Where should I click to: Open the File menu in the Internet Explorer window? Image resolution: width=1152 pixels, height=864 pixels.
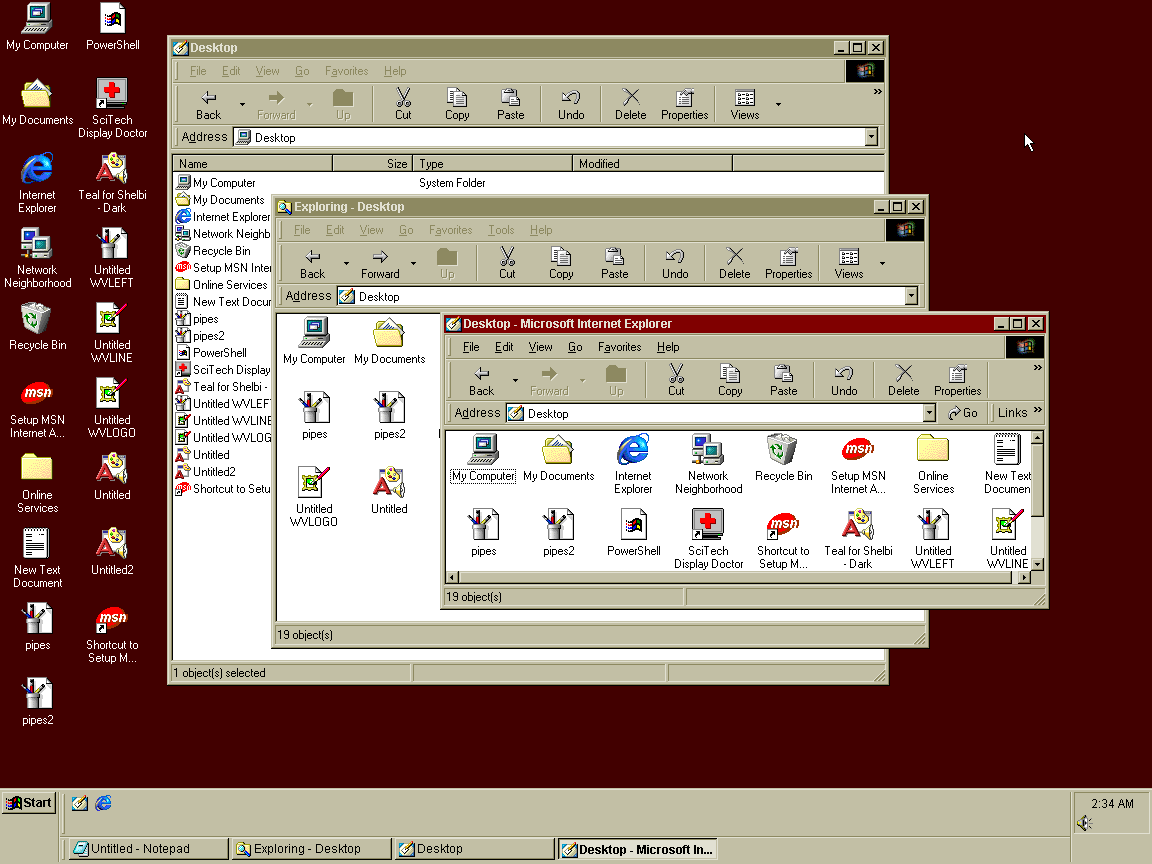[x=471, y=347]
